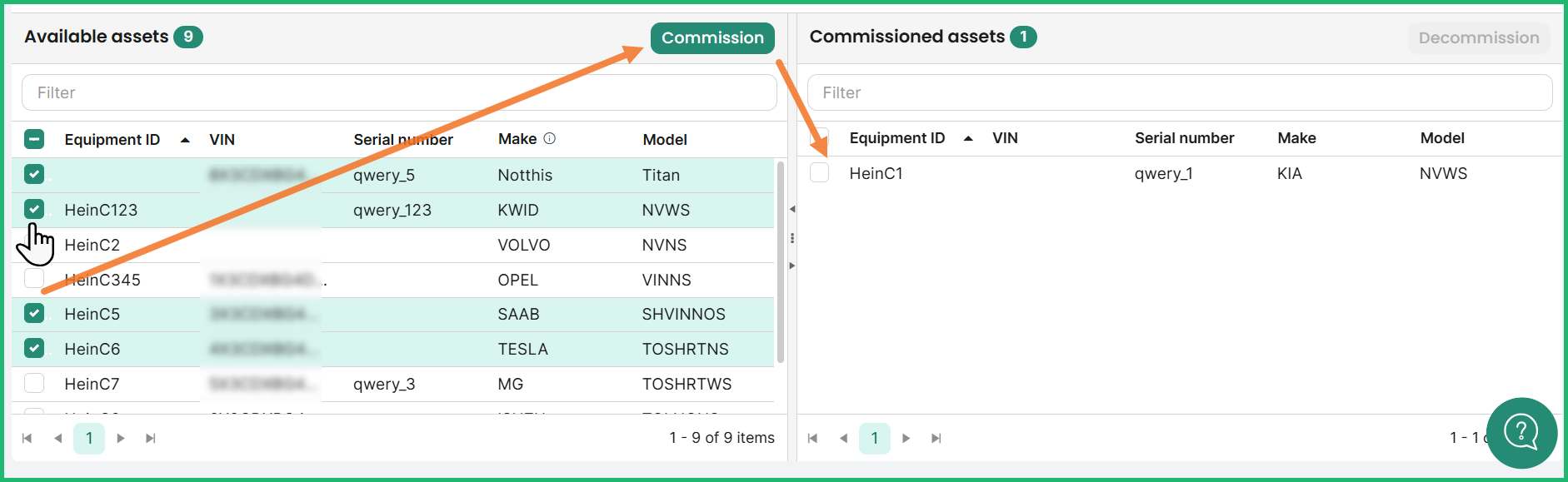Sort Commissioned assets by Equipment ID arrow
The image size is (1568, 482).
(x=968, y=138)
